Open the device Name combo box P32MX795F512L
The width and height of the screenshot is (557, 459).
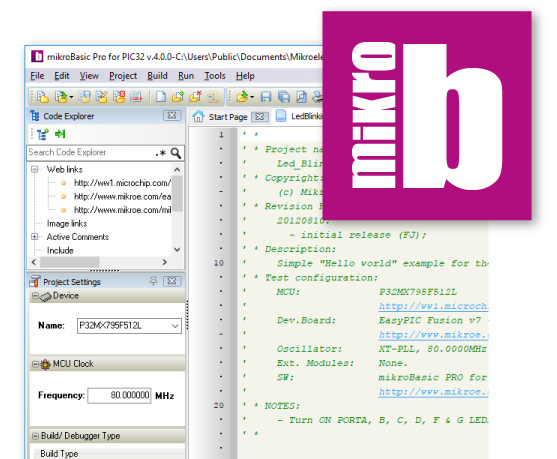[129, 326]
